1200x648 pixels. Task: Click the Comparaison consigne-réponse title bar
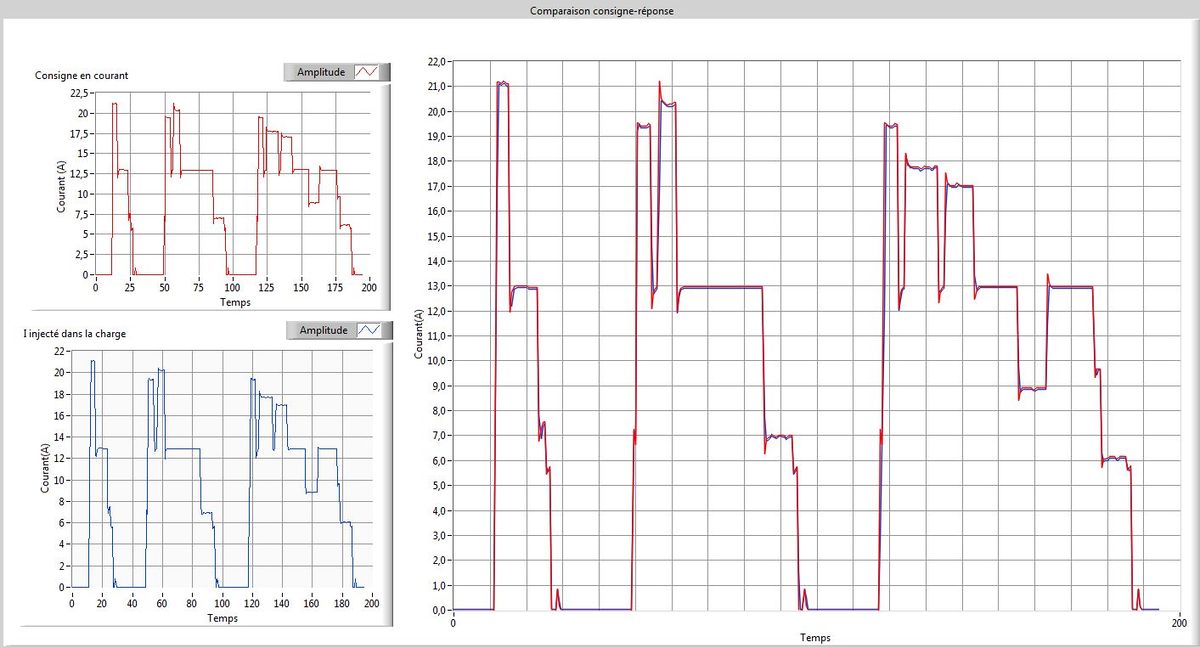click(x=600, y=11)
